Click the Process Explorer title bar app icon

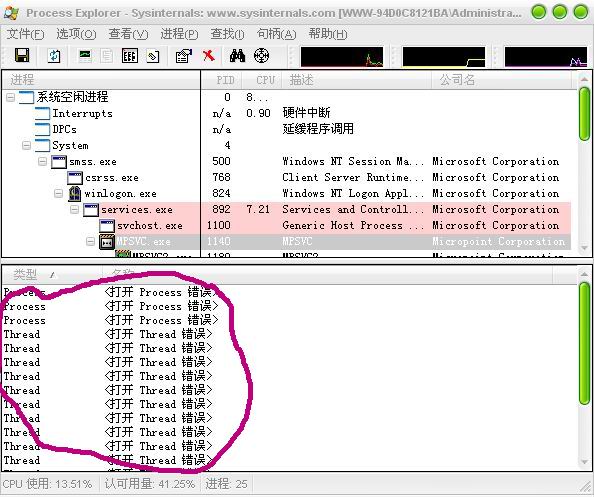[x=11, y=13]
